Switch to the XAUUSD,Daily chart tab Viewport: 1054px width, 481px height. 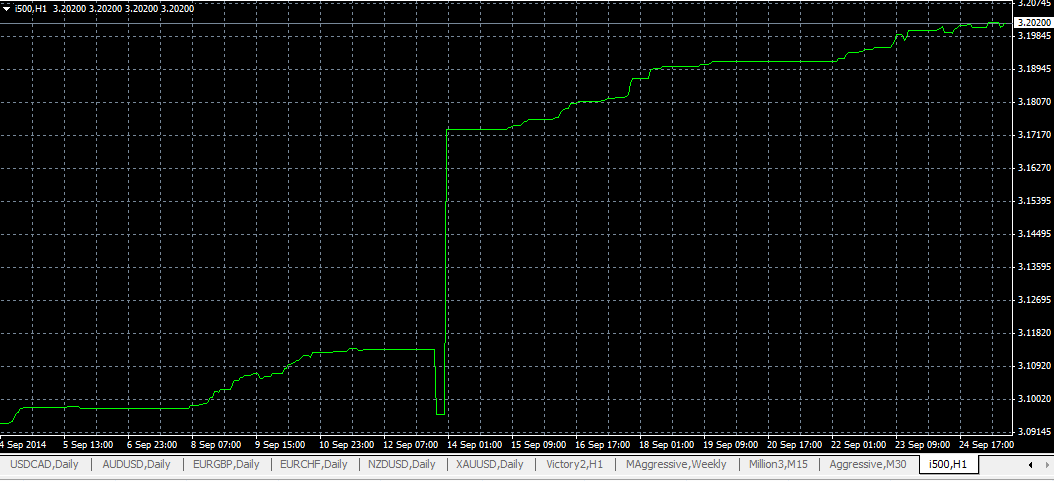[x=489, y=464]
